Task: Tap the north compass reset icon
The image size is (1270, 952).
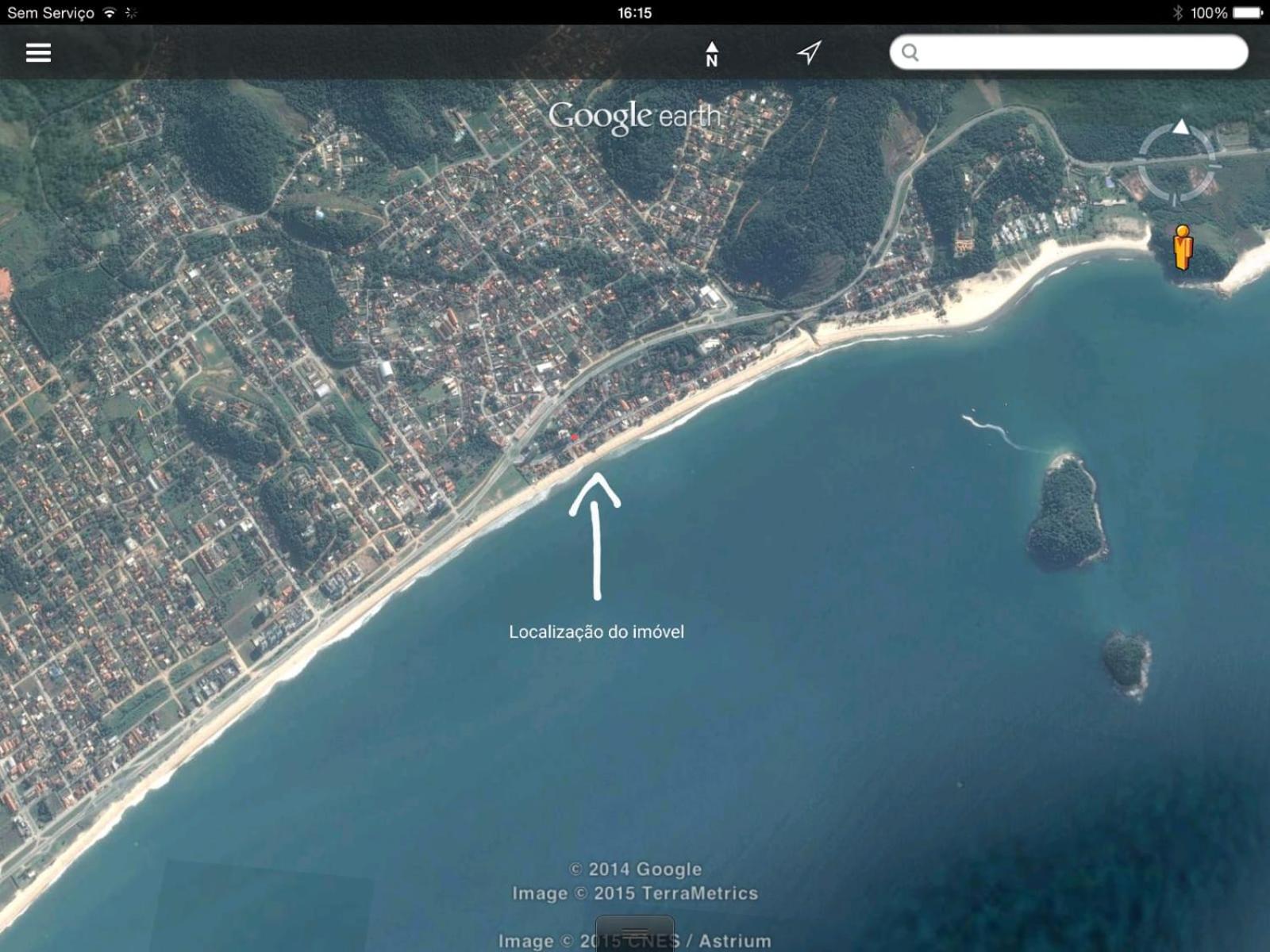Action: [712, 54]
